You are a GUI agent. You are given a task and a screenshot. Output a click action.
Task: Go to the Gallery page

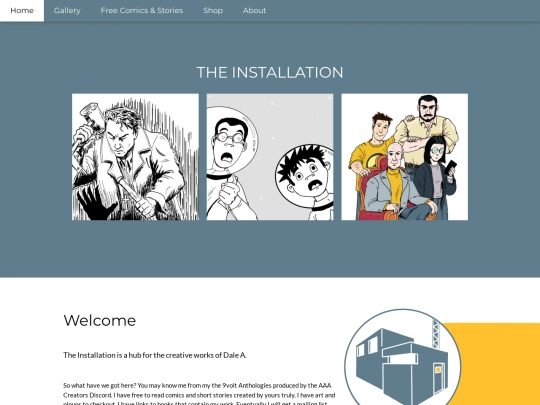coord(67,11)
